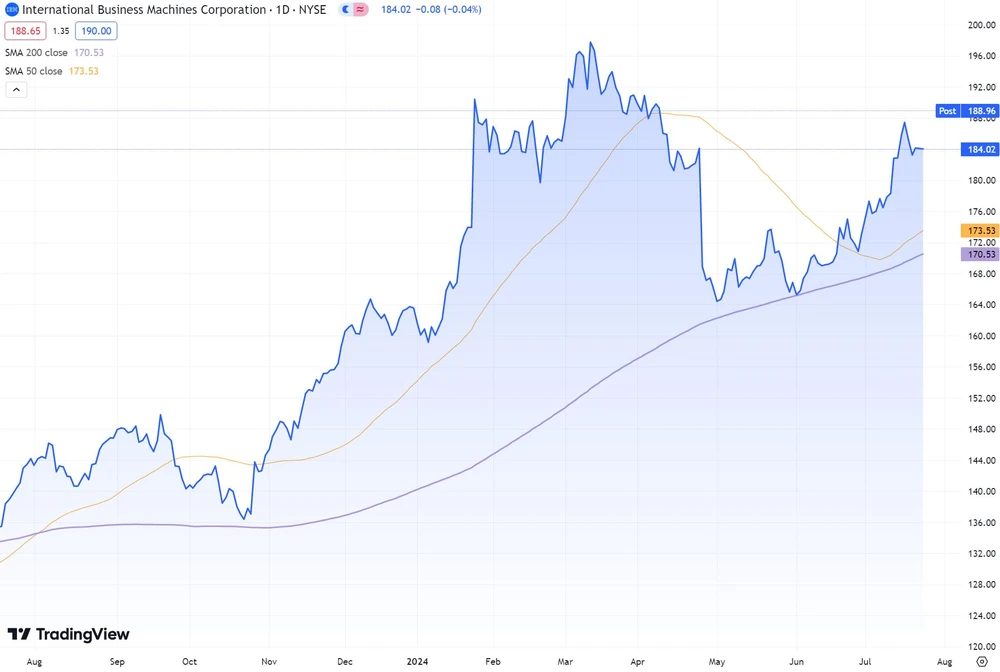Screen dimensions: 1000x672
Task: Click the Buy button showing 190.00
Action: (96, 31)
